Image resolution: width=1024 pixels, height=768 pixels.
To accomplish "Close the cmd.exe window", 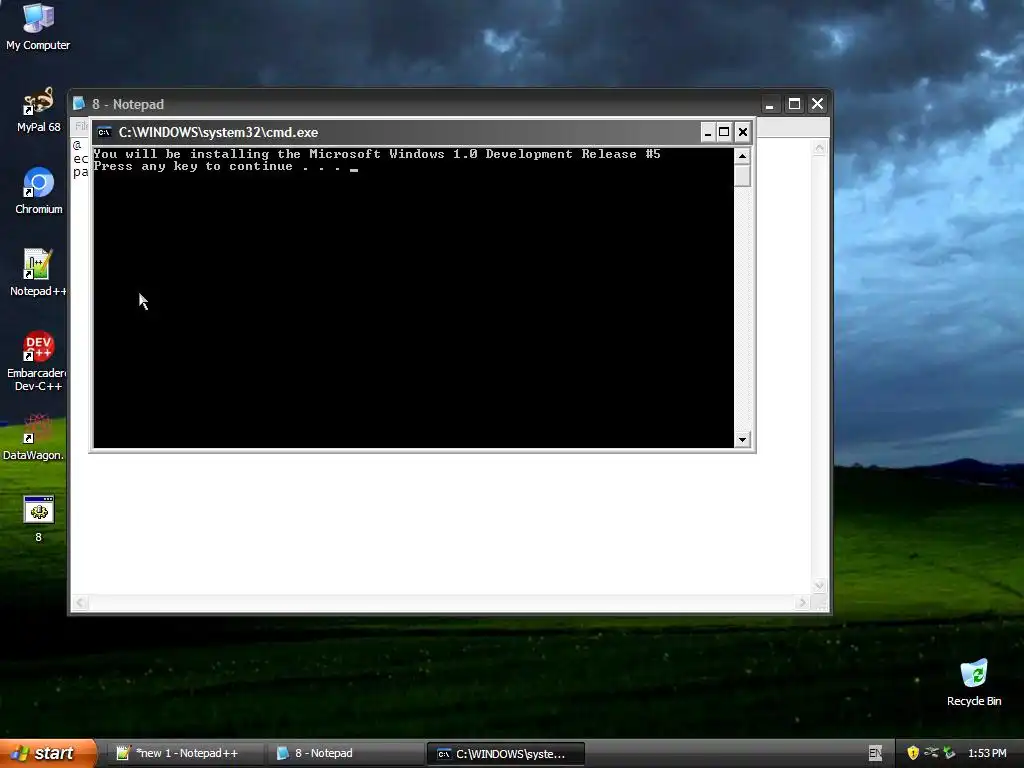I will tap(743, 133).
